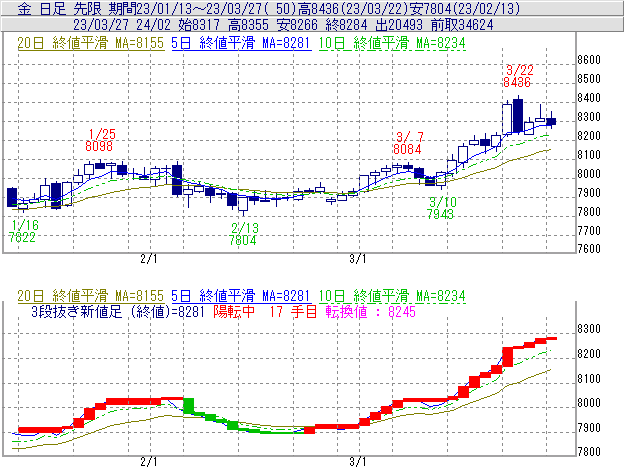Click the 10日 終値平滑 MA=8234 legend in the lower chart

click(x=392, y=296)
